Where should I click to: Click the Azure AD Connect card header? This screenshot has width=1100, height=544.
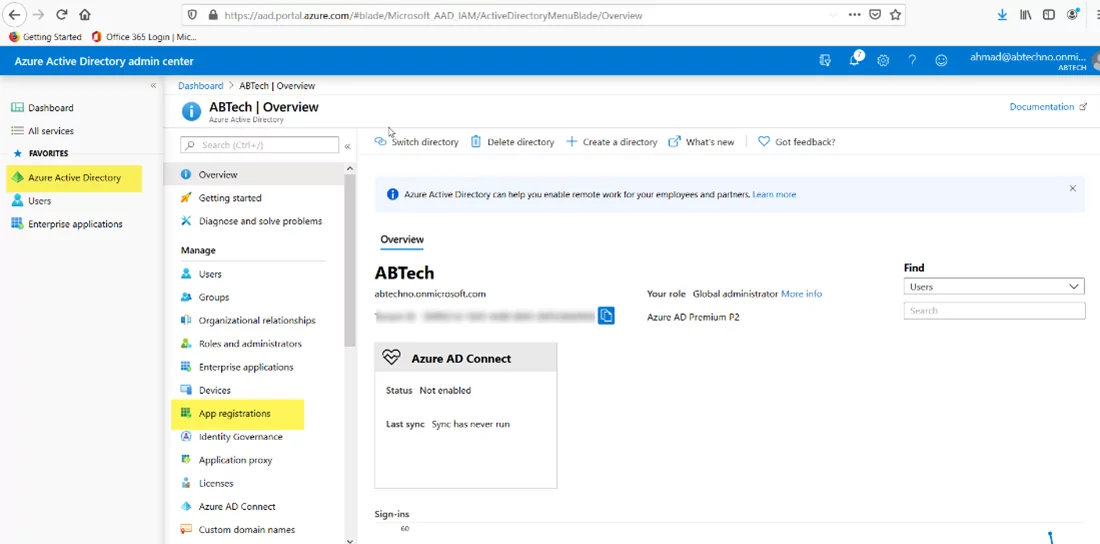(x=466, y=358)
